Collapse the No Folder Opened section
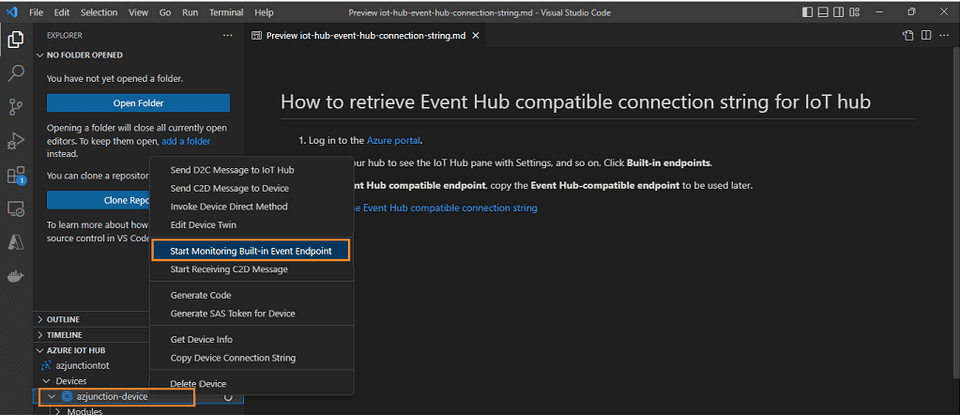960x416 pixels. pos(40,55)
